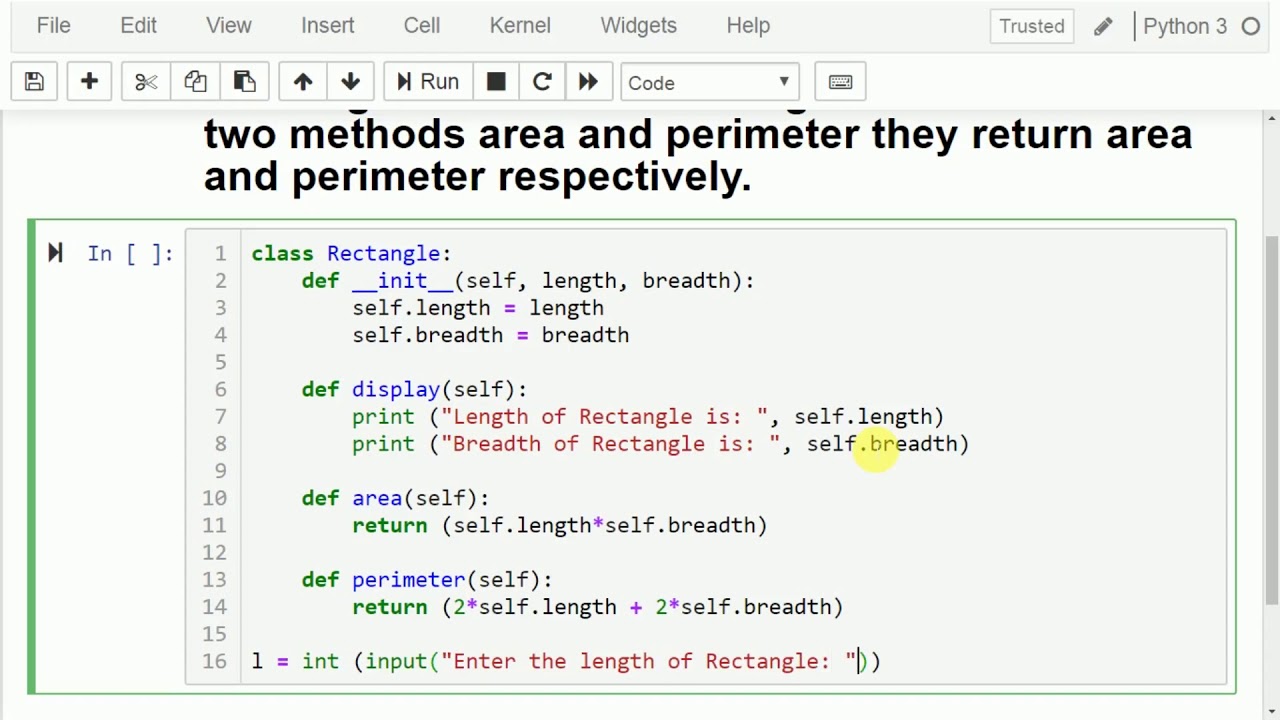This screenshot has width=1280, height=720.
Task: Open the Edit menu
Action: tap(139, 26)
